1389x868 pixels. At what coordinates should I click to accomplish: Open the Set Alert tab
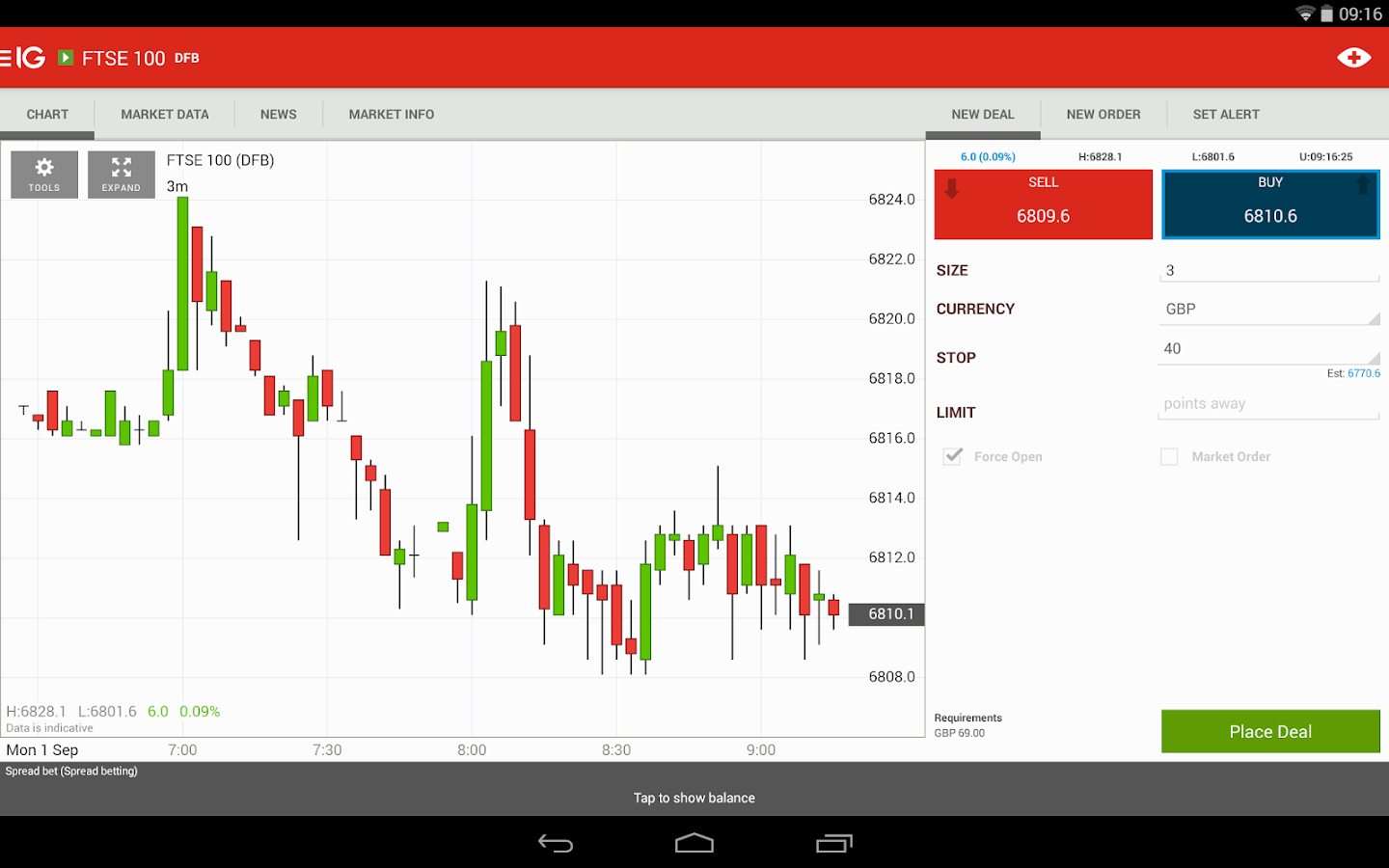click(1226, 114)
